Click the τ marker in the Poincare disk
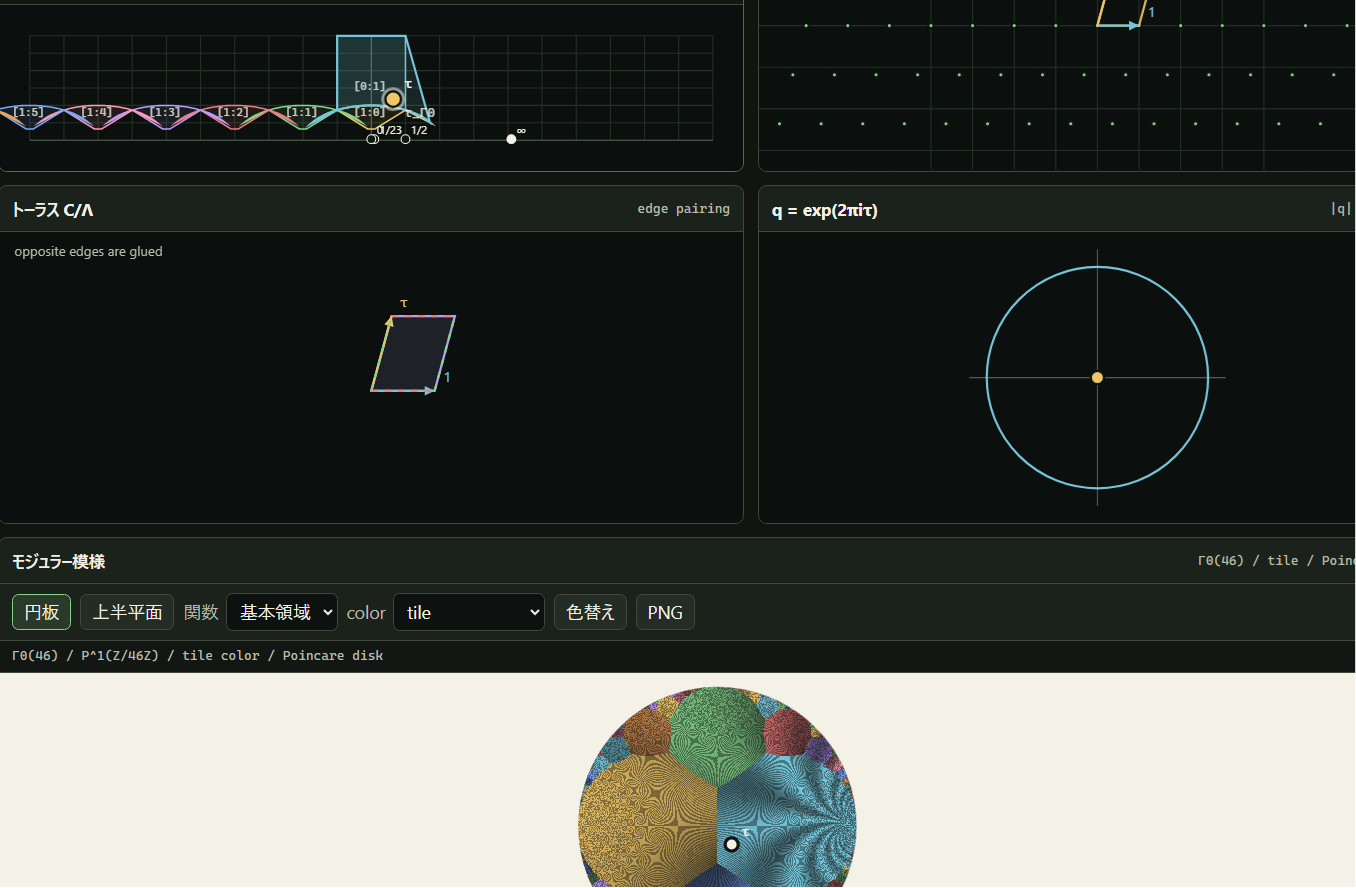The height and width of the screenshot is (888, 1356). (731, 844)
